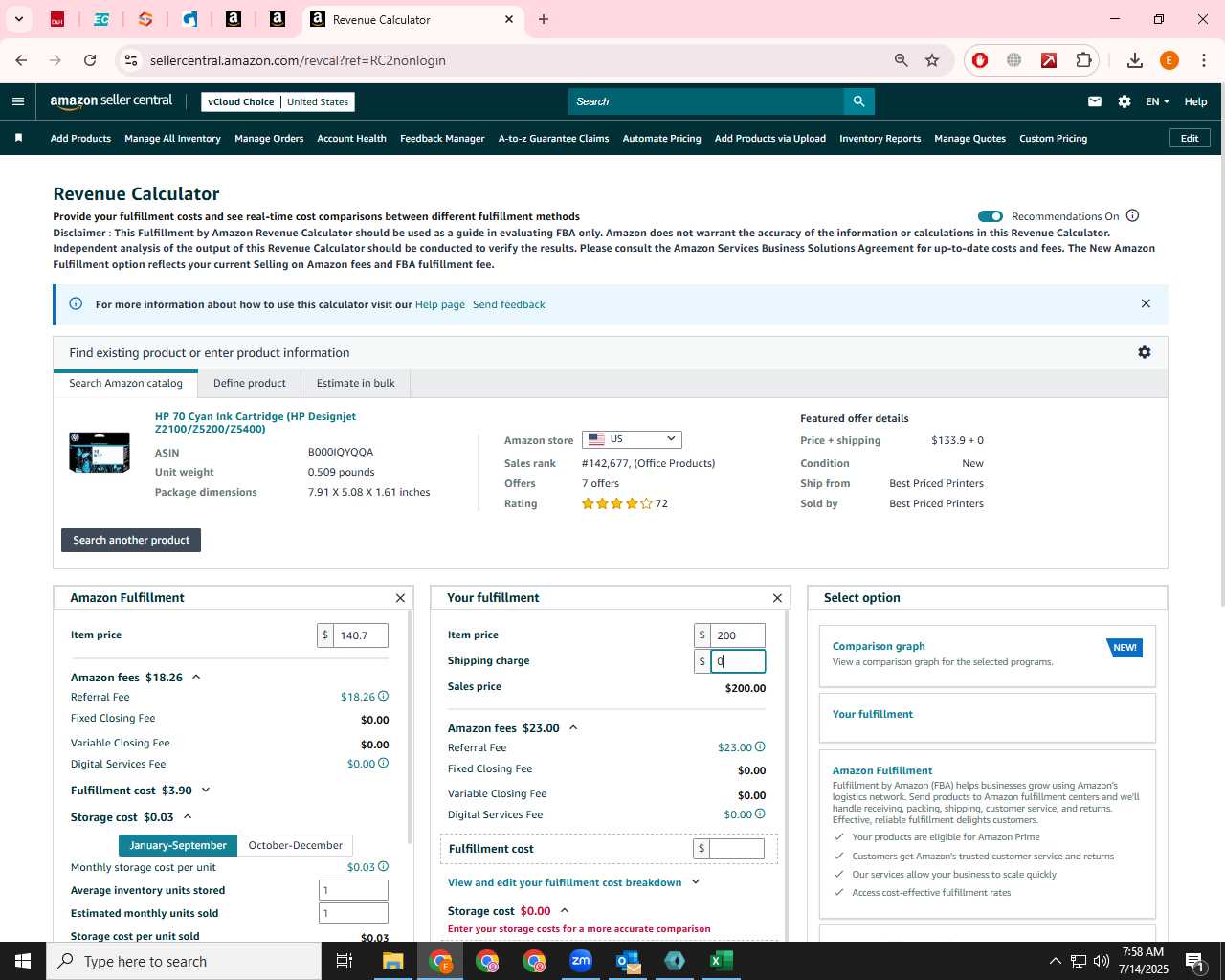Screen dimensions: 1225x980
Task: Click info icon beside $18.26 Referral Fee
Action: [x=383, y=697]
